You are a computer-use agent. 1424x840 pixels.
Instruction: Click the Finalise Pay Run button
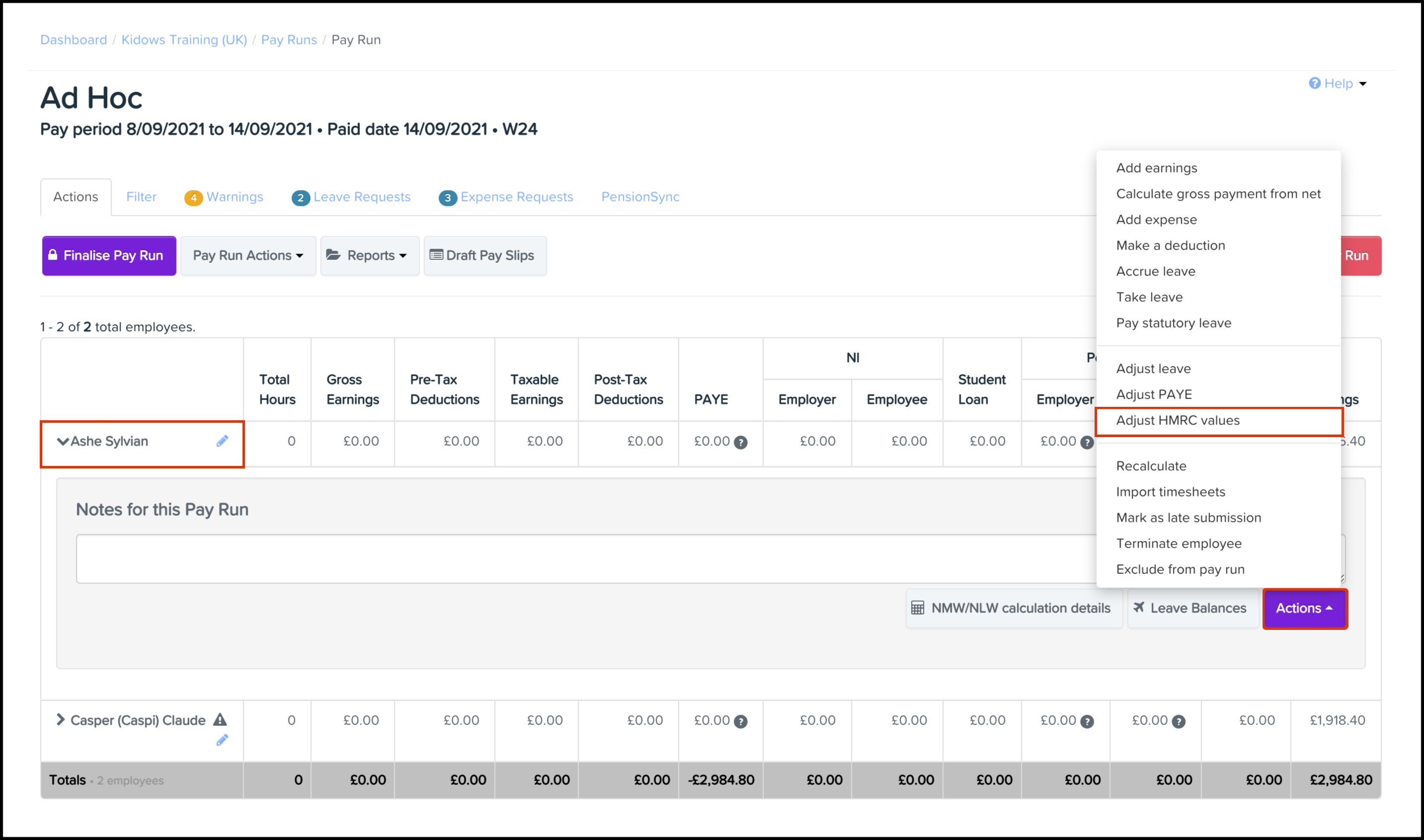[109, 255]
